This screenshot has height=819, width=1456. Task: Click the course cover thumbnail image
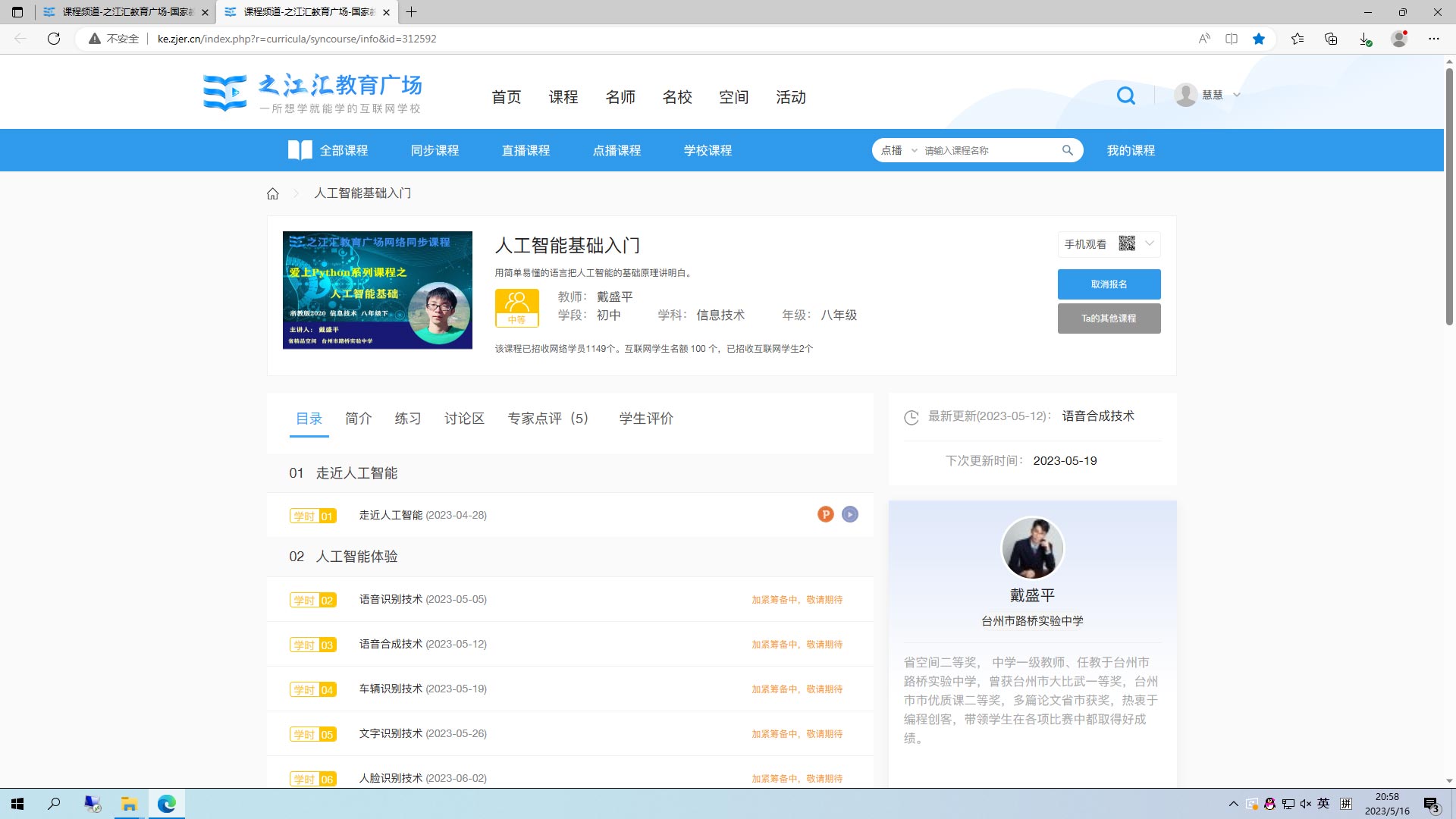coord(378,290)
